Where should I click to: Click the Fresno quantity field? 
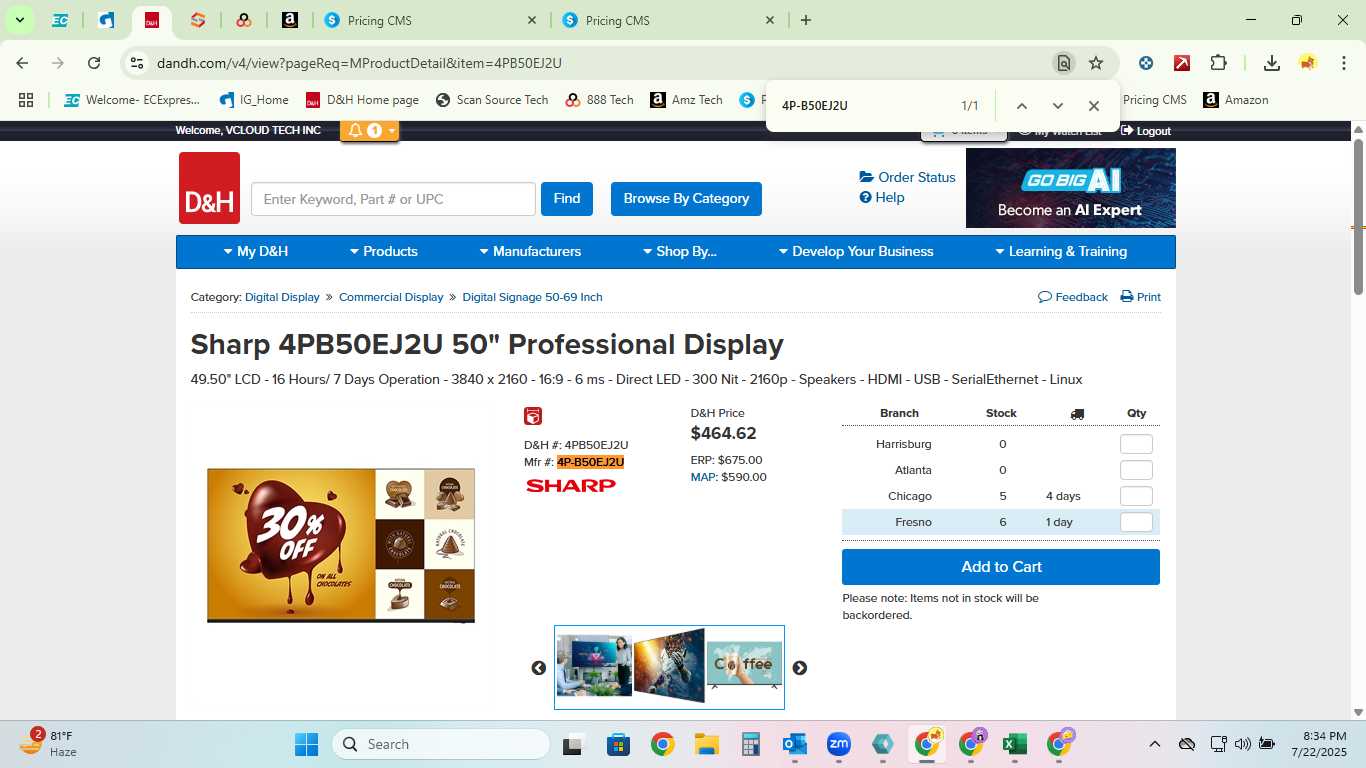(x=1136, y=522)
